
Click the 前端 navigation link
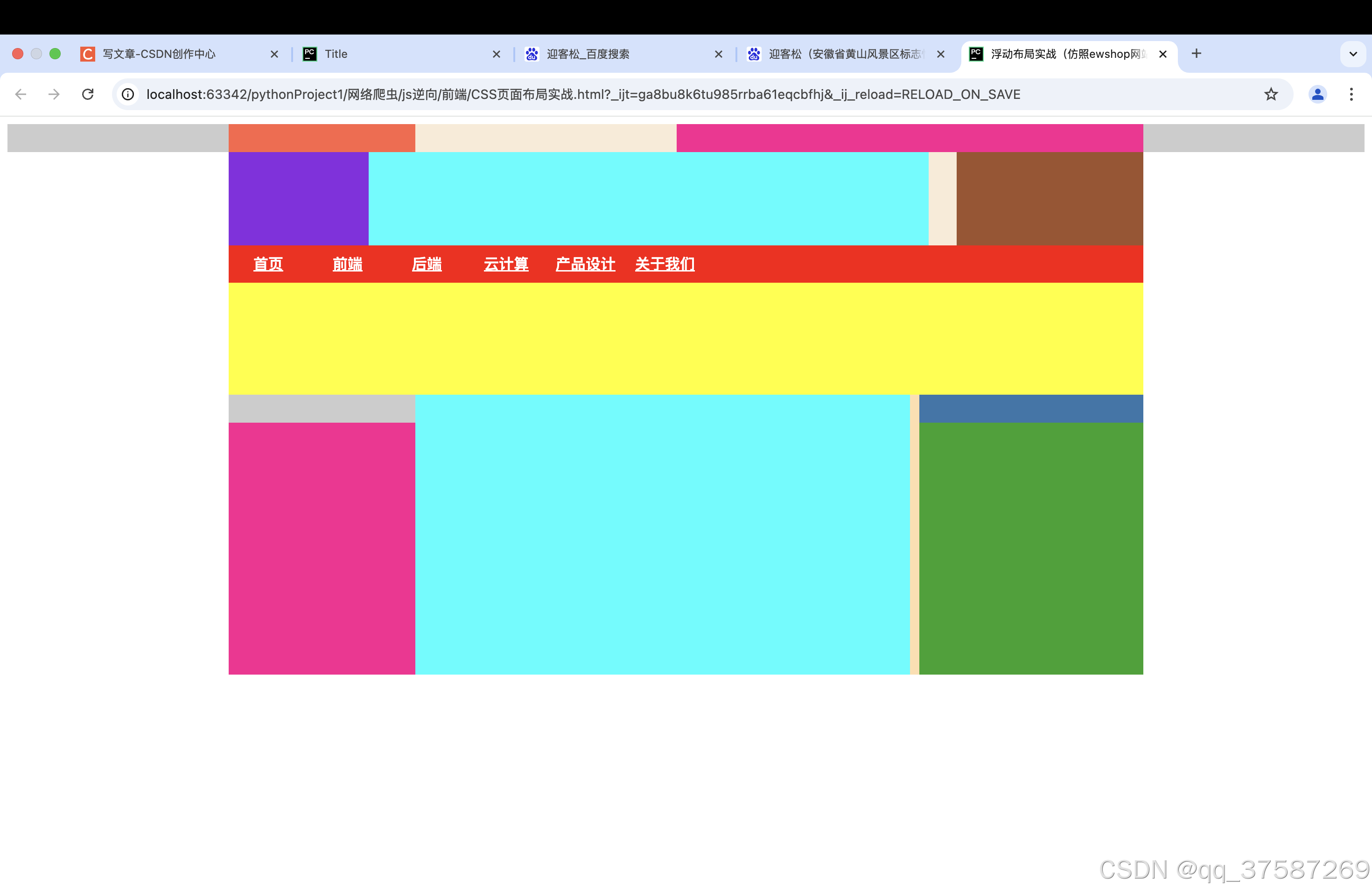pos(347,264)
